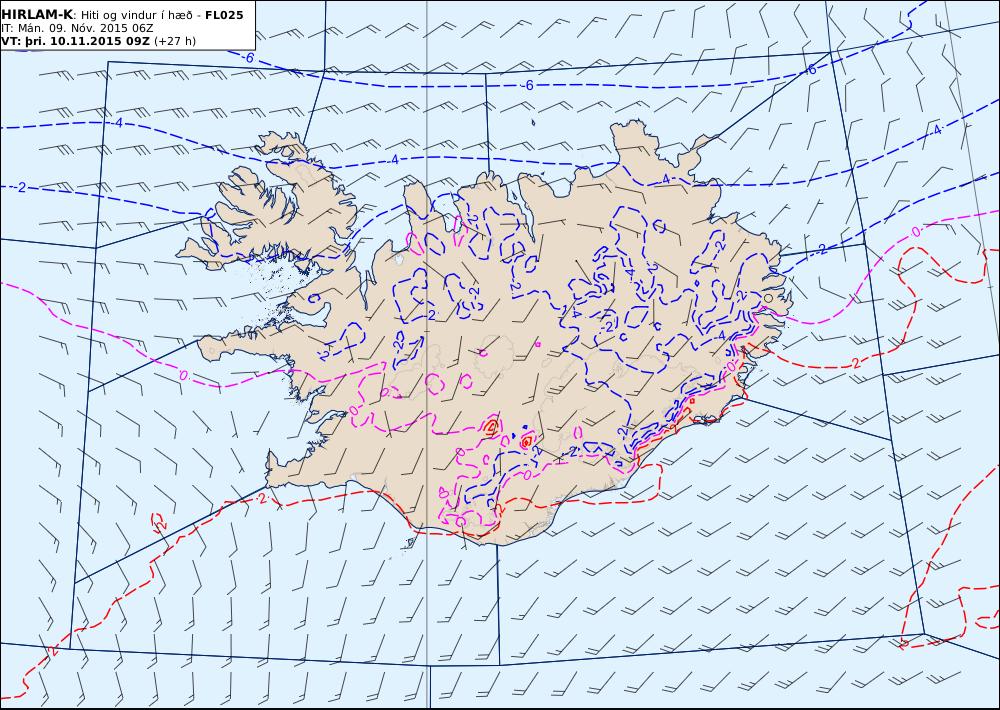Click the magenta 0 label over the sea west of Iceland
Screen dimensions: 1000x710
pyautogui.click(x=184, y=376)
